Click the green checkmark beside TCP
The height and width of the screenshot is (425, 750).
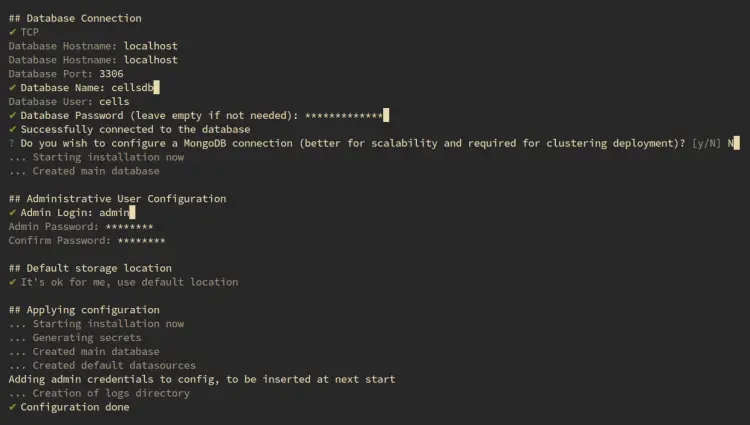tap(13, 32)
